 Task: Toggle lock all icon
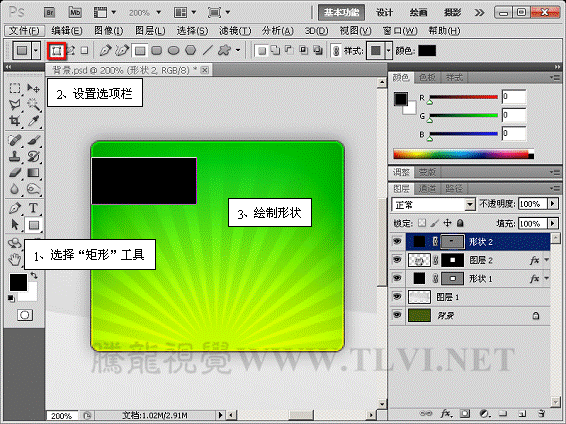[x=460, y=223]
